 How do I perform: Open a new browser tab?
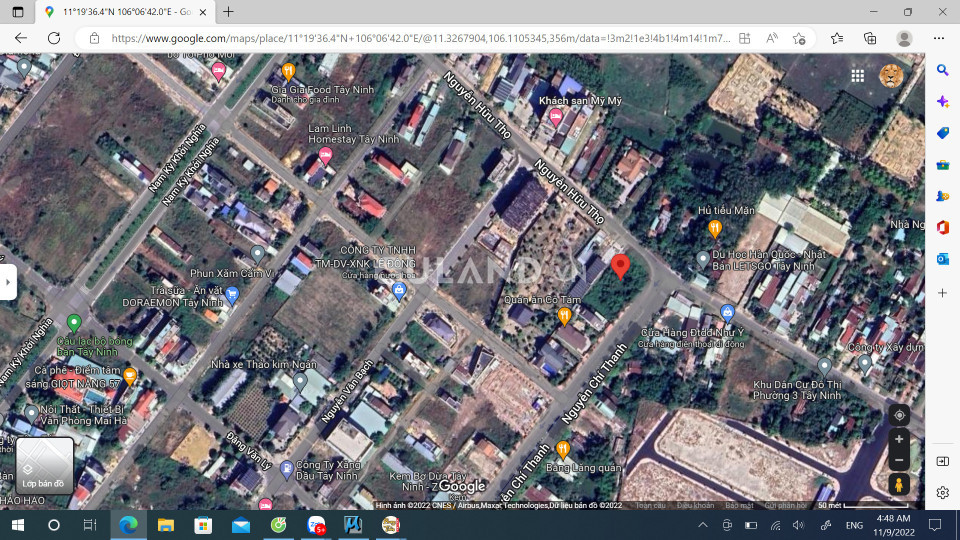[228, 12]
